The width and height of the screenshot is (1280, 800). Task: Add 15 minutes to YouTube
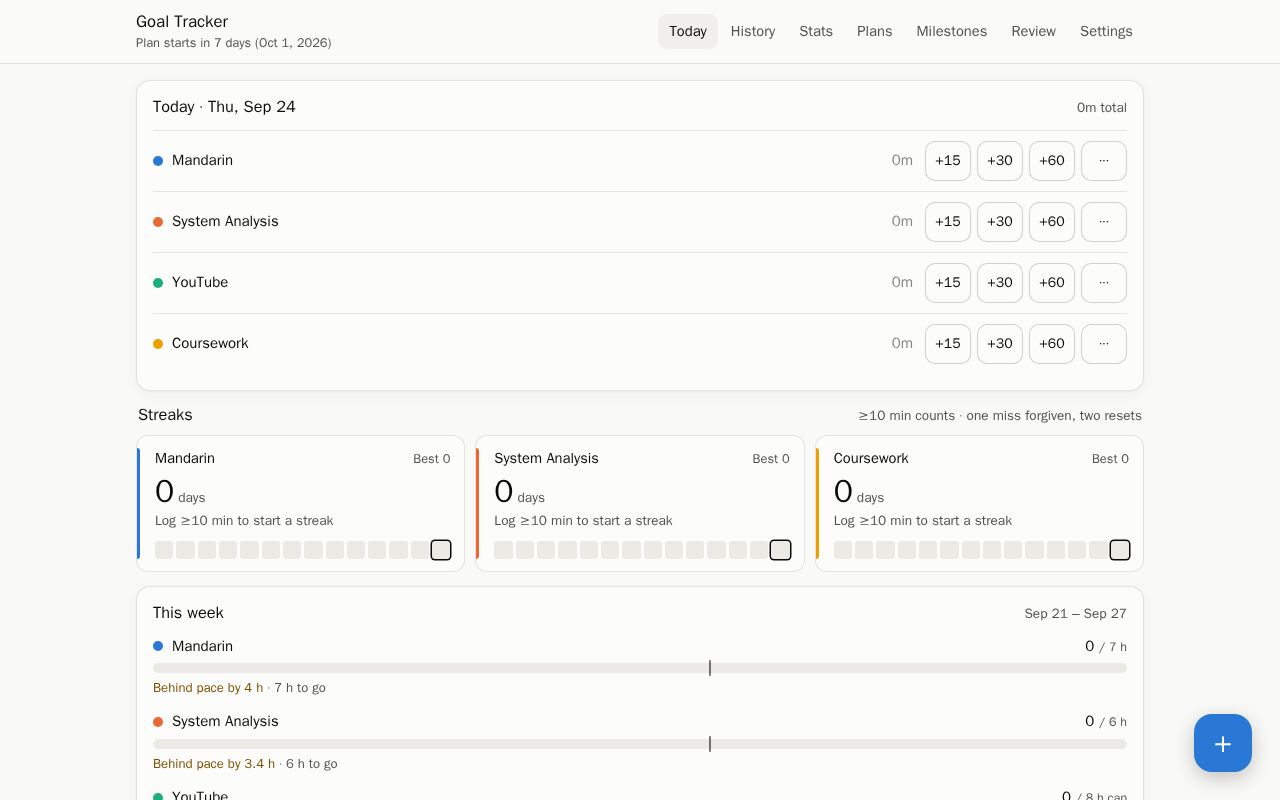click(x=948, y=283)
